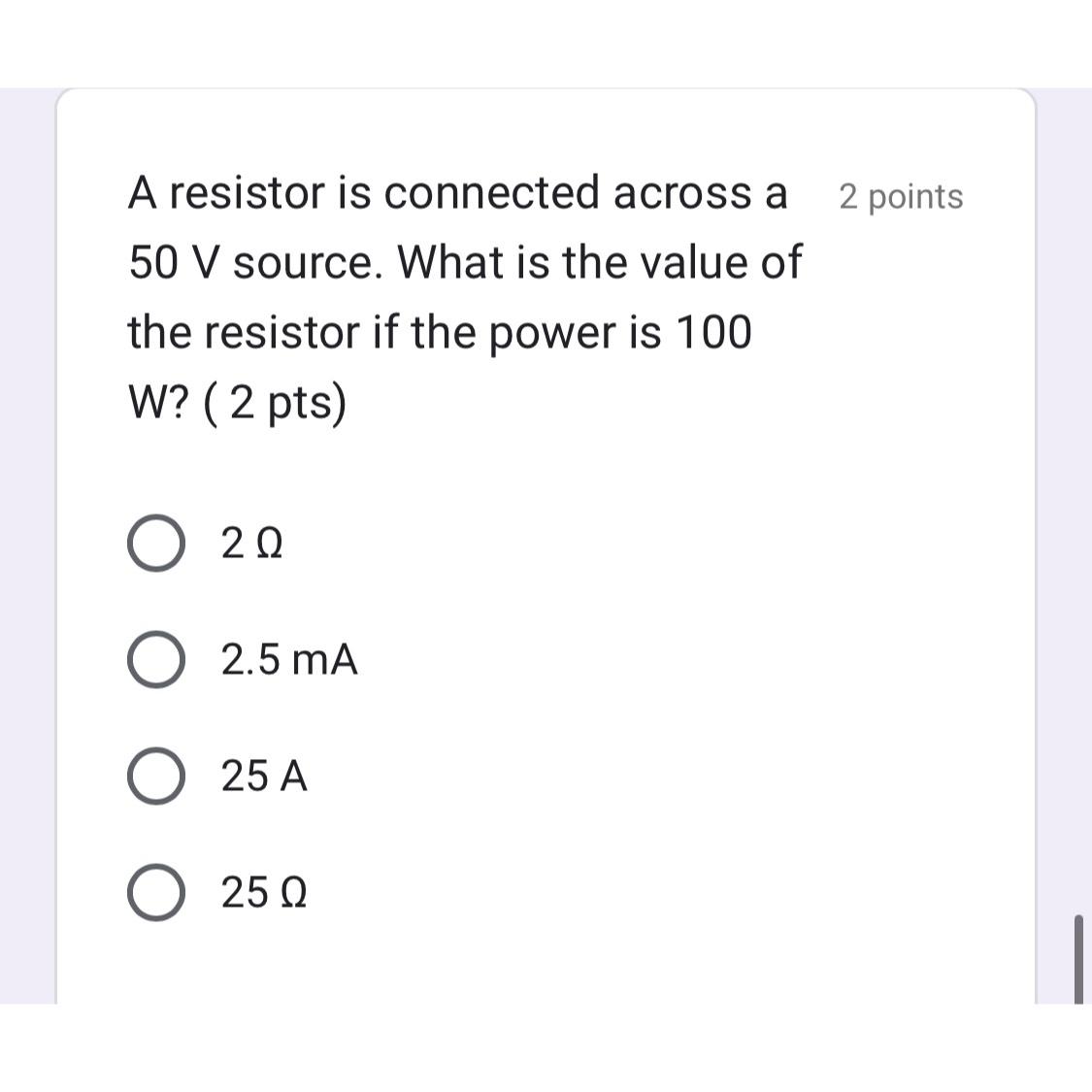
Task: Click the radio circle beside 2.5 mA
Action: 156,658
